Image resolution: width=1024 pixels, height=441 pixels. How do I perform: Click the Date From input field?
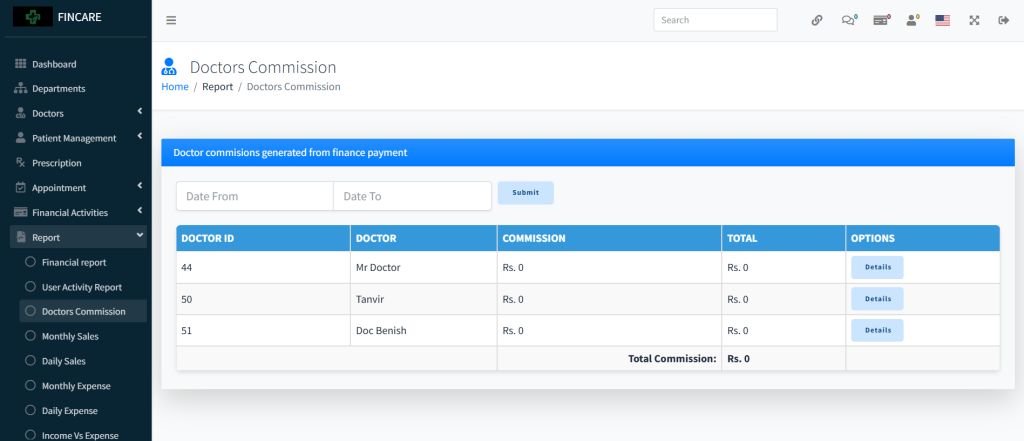[x=254, y=196]
